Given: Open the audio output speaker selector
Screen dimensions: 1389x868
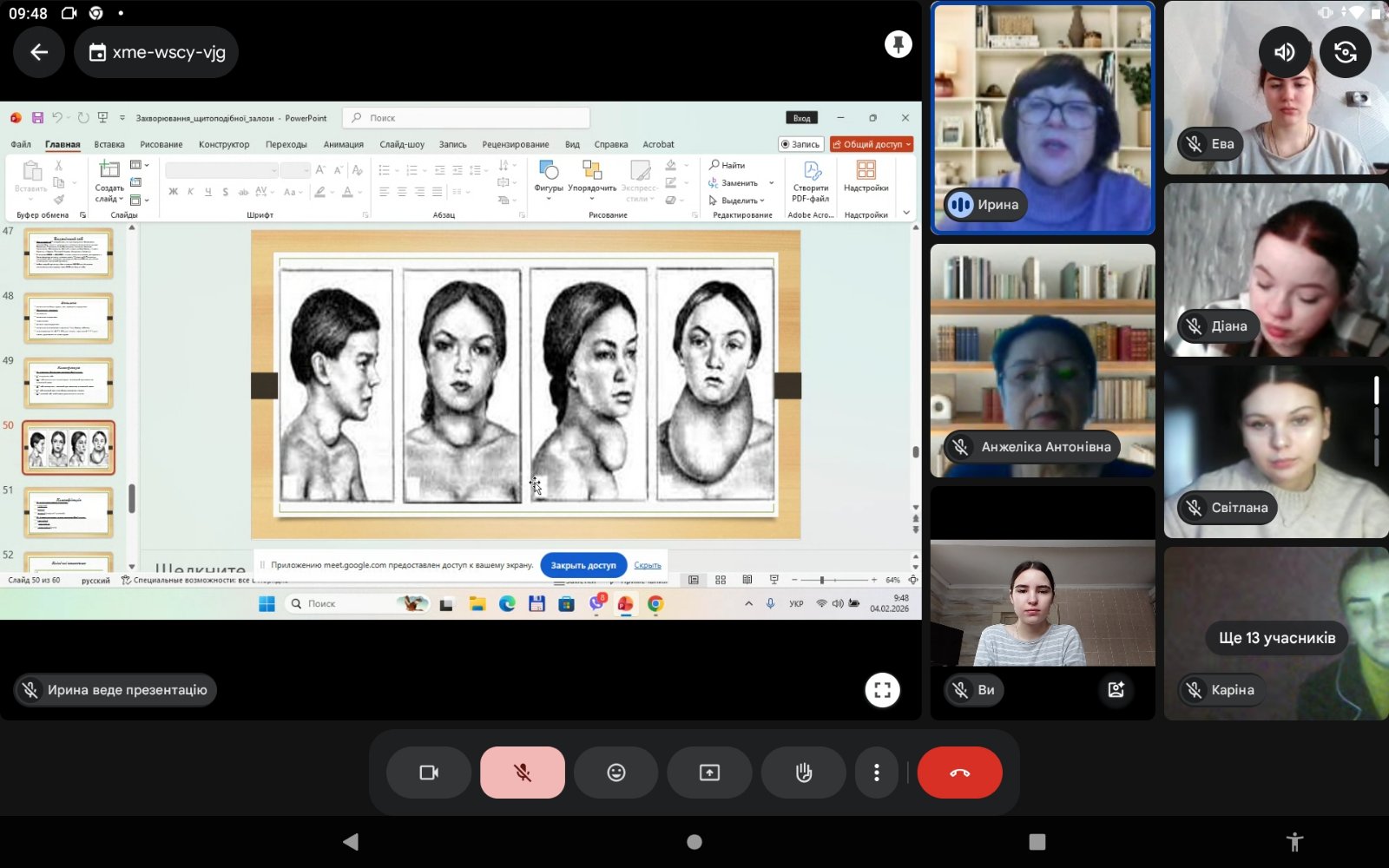Looking at the screenshot, I should [x=1284, y=52].
